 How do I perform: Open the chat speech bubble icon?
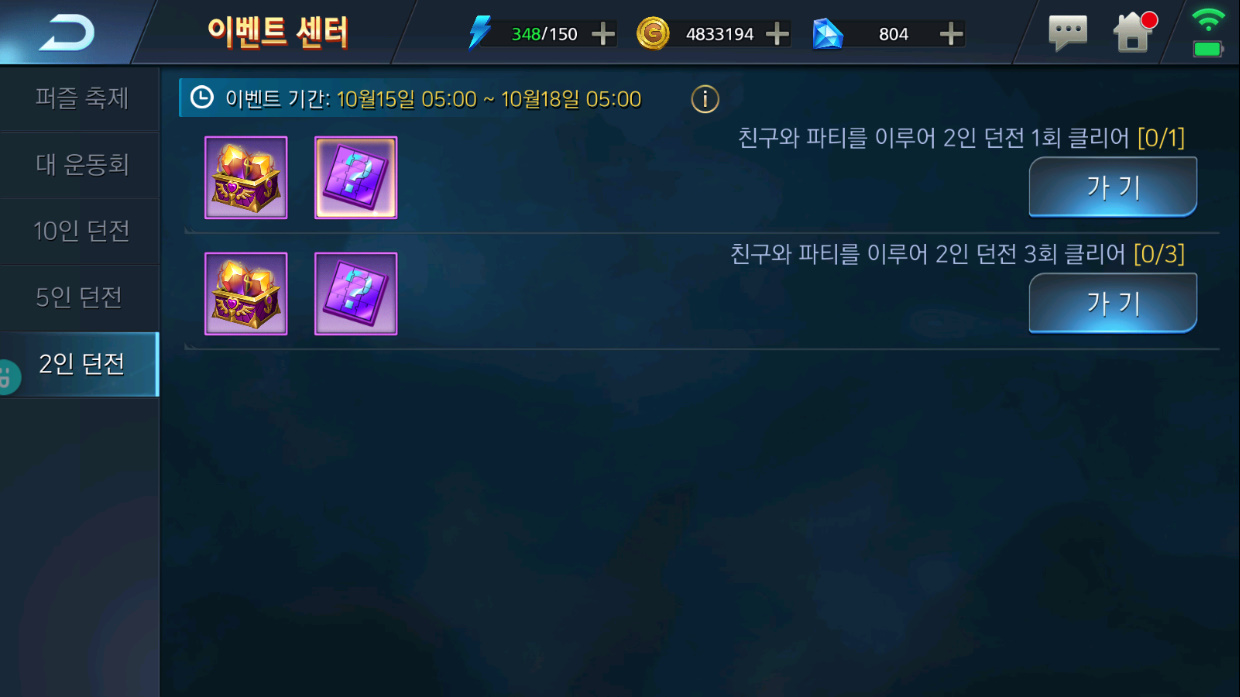coord(1068,33)
